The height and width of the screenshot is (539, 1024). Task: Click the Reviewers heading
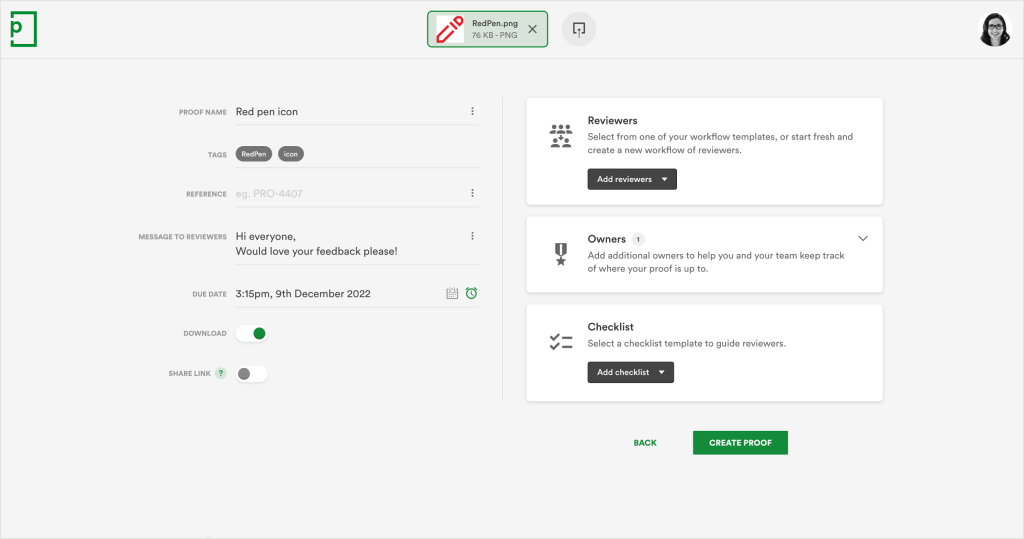coord(612,121)
